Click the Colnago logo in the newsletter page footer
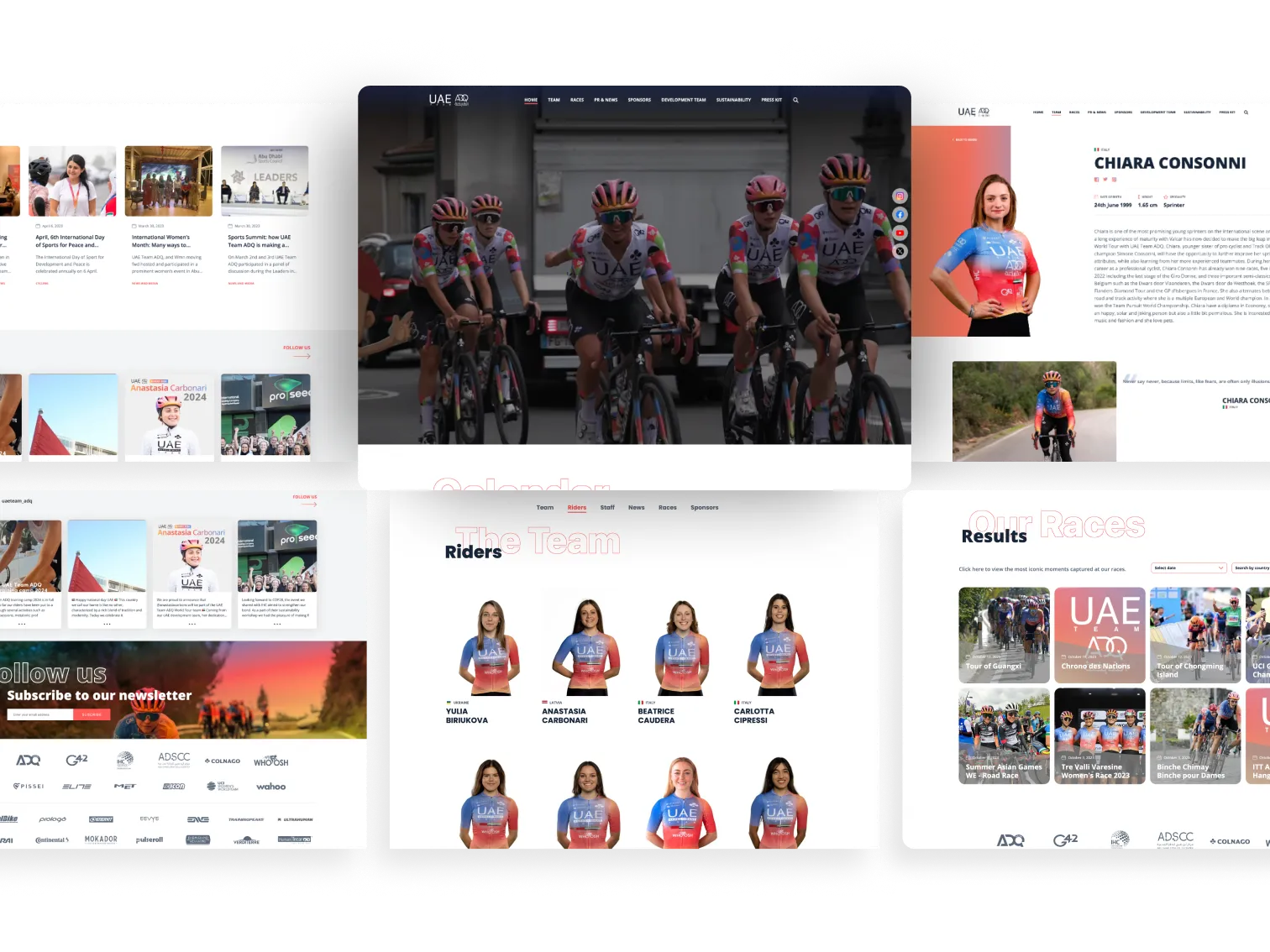 pyautogui.click(x=223, y=761)
